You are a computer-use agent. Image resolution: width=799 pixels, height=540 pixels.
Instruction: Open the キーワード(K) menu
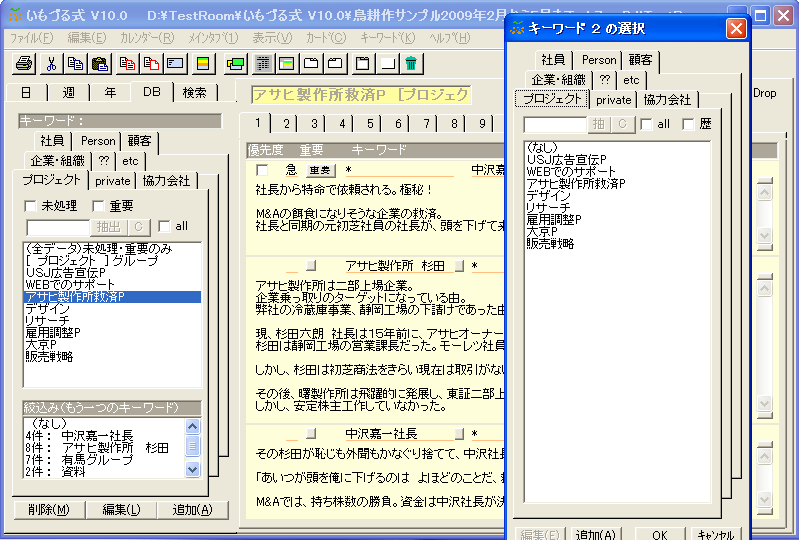pyautogui.click(x=388, y=38)
